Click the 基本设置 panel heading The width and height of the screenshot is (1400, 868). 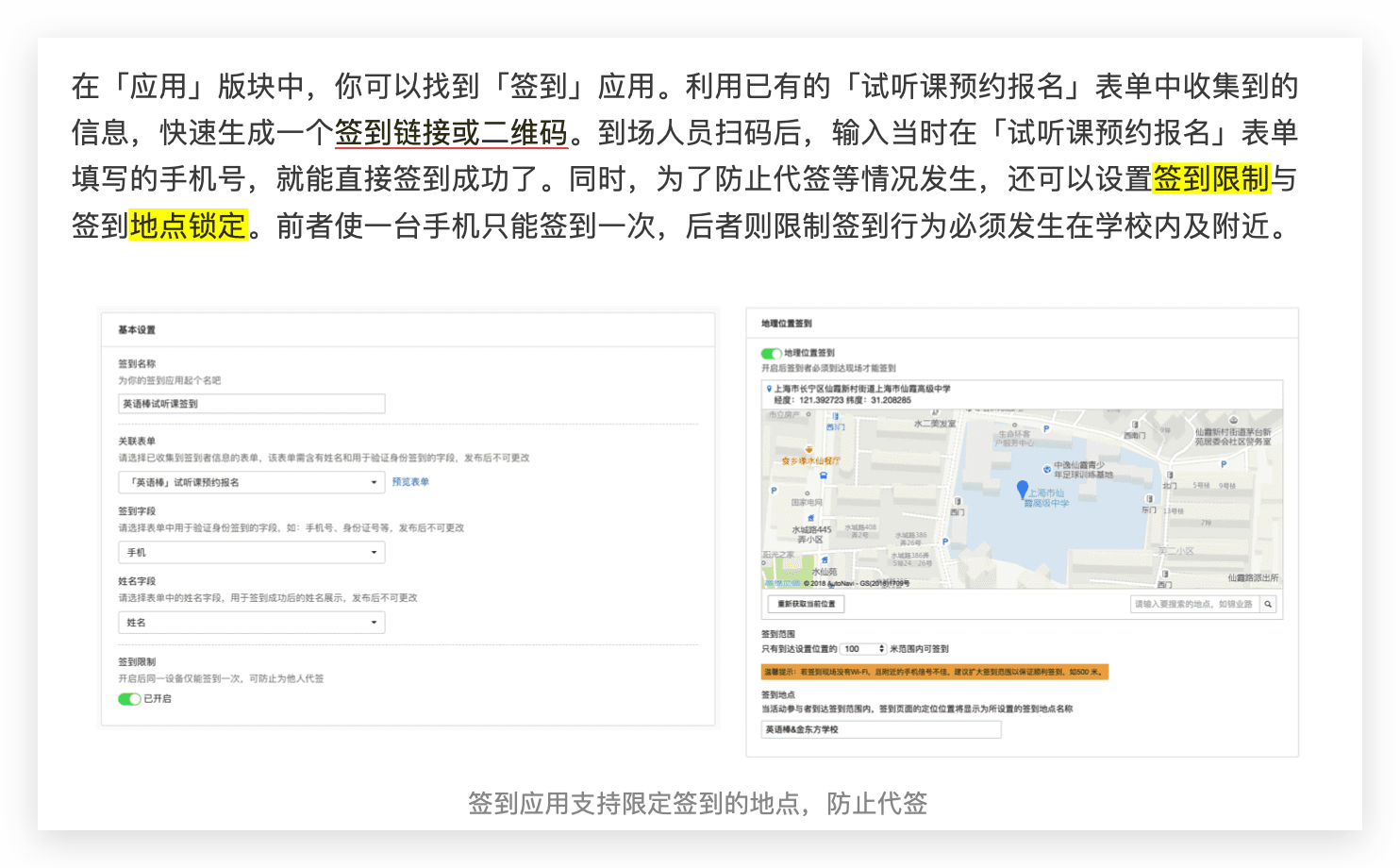click(137, 330)
